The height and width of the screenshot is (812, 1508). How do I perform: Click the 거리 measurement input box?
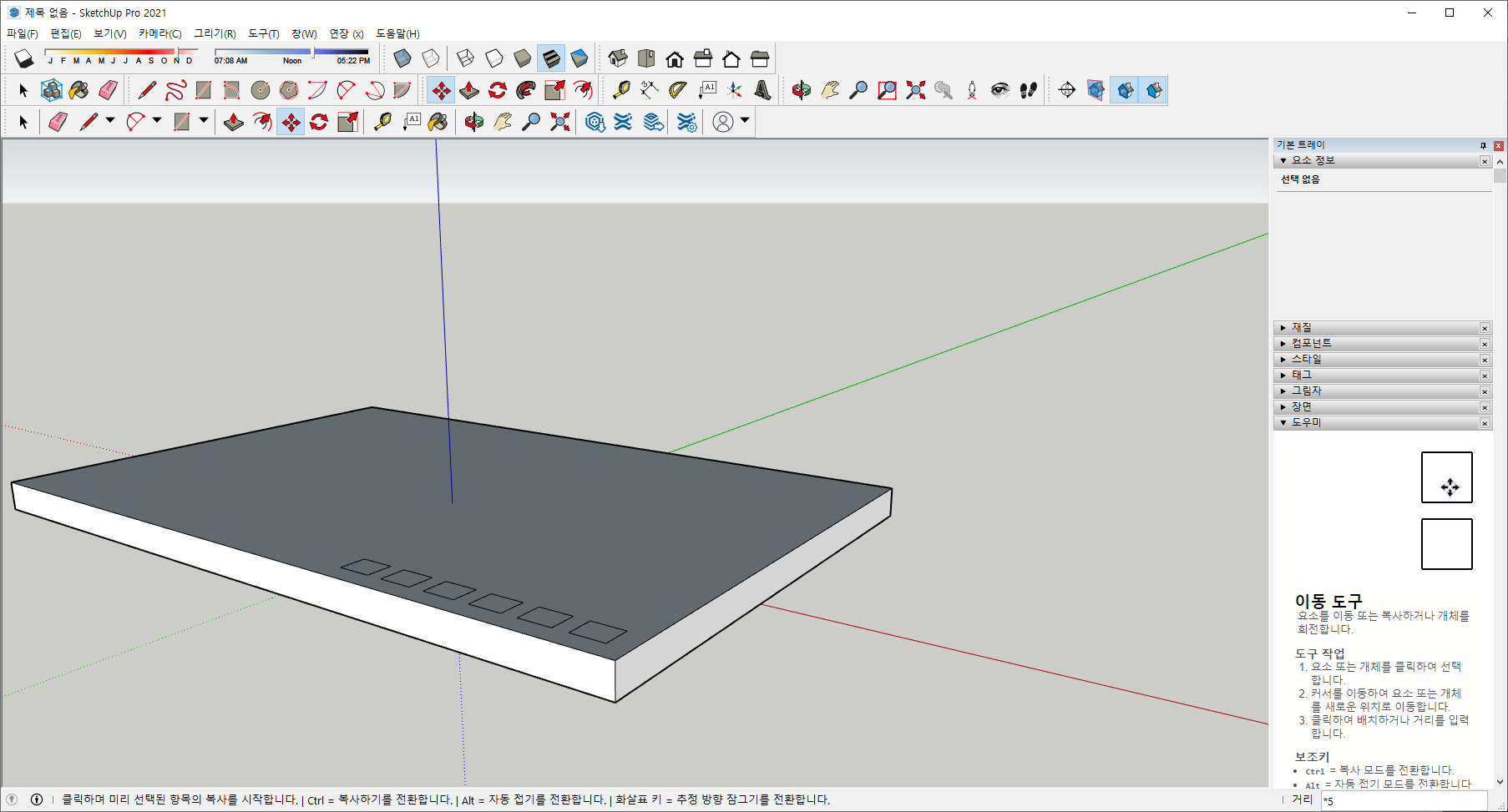(1404, 800)
